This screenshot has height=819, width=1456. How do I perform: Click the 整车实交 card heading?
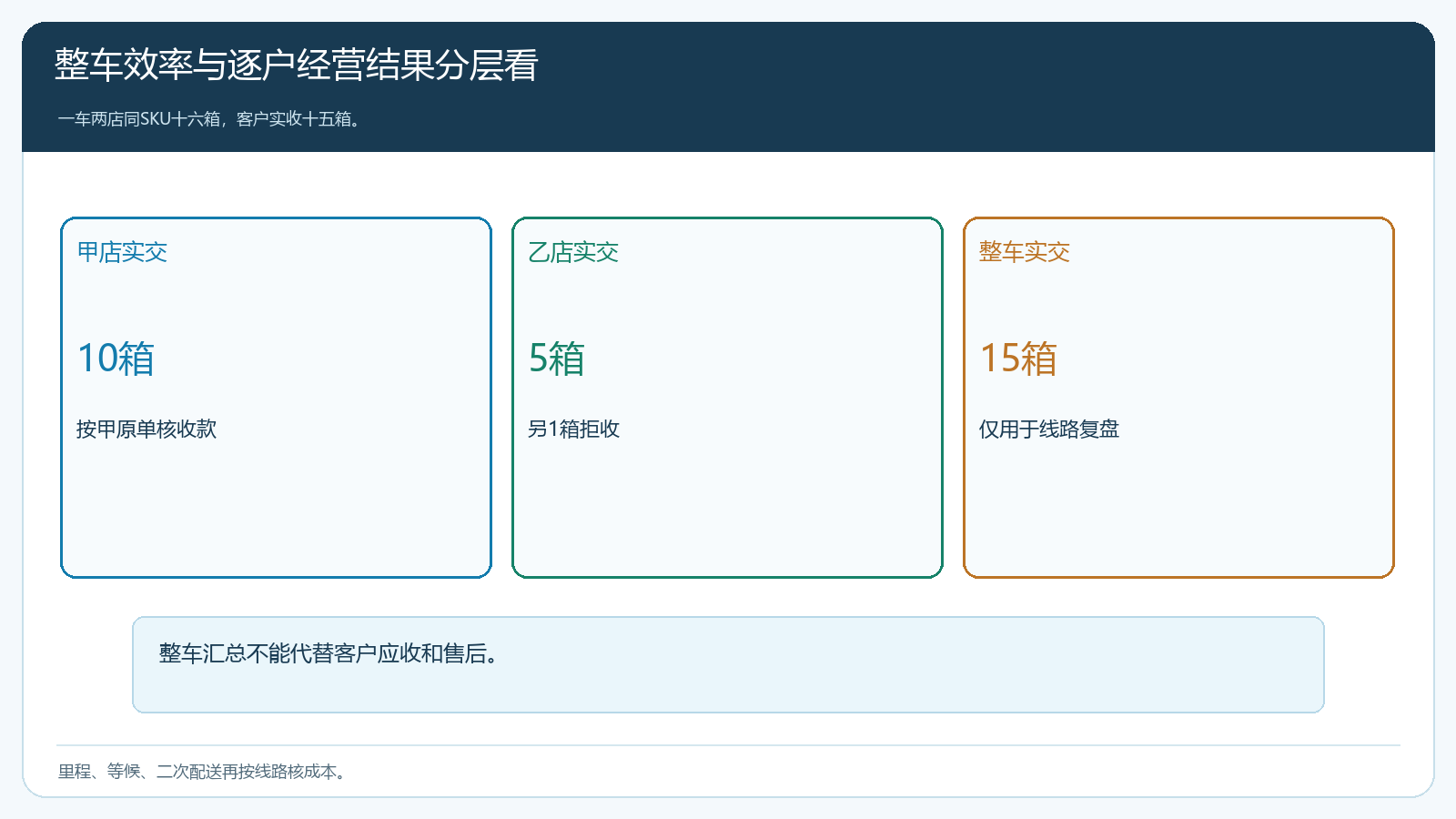(1025, 252)
